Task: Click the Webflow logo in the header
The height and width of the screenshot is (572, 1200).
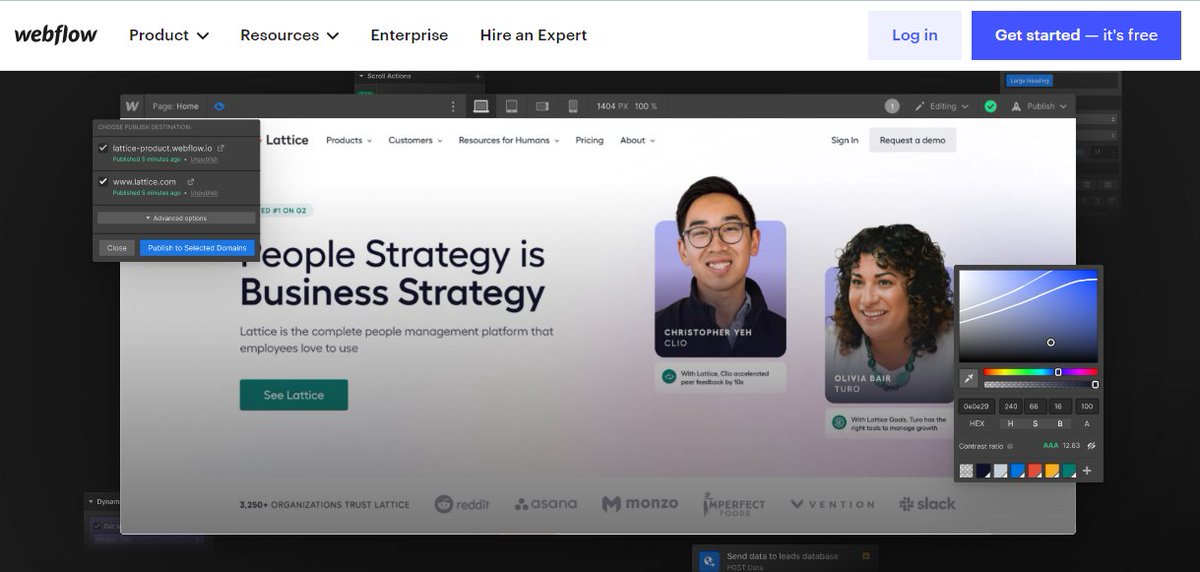Action: pos(56,34)
